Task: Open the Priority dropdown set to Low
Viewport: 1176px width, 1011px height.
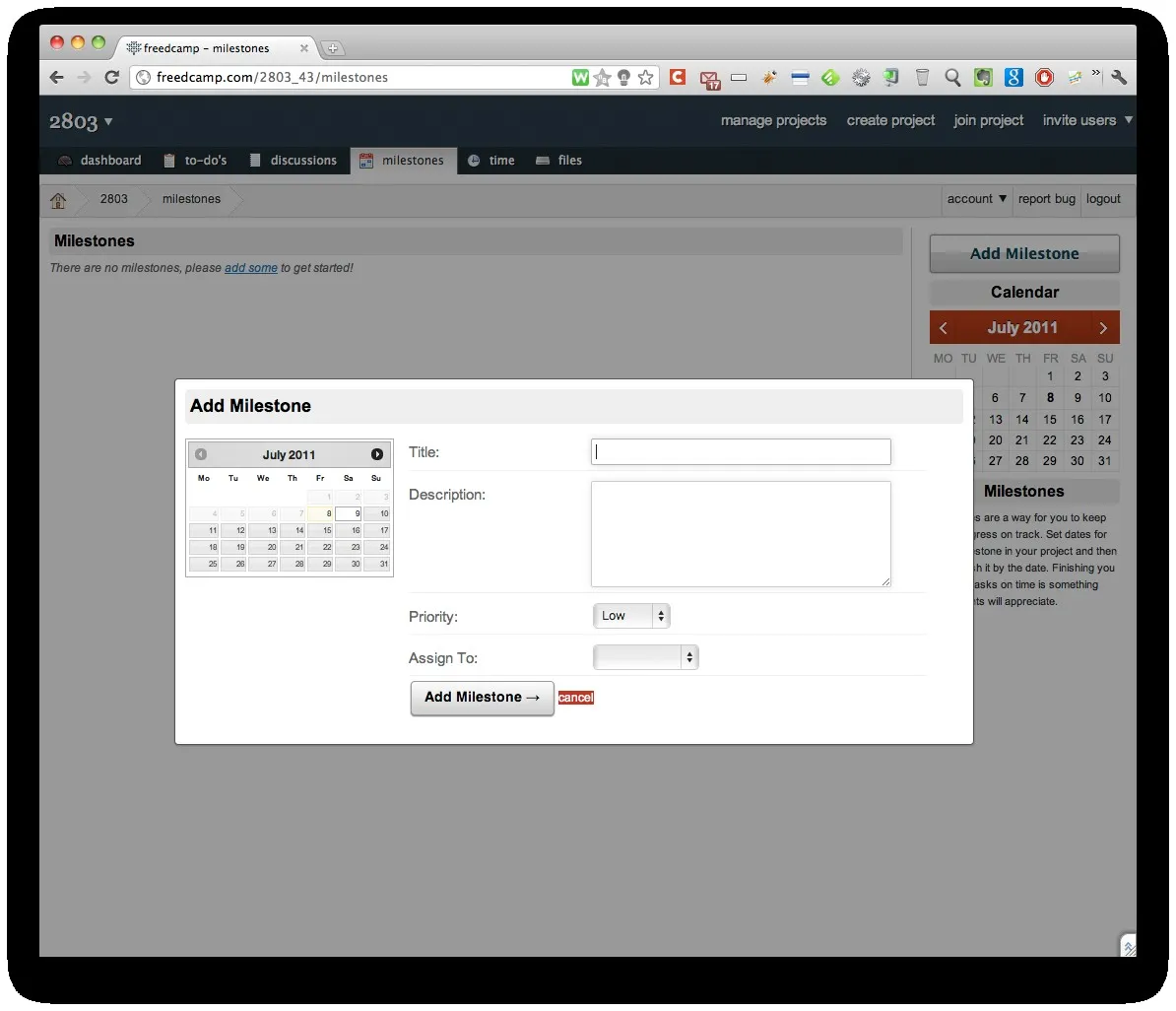Action: point(630,616)
